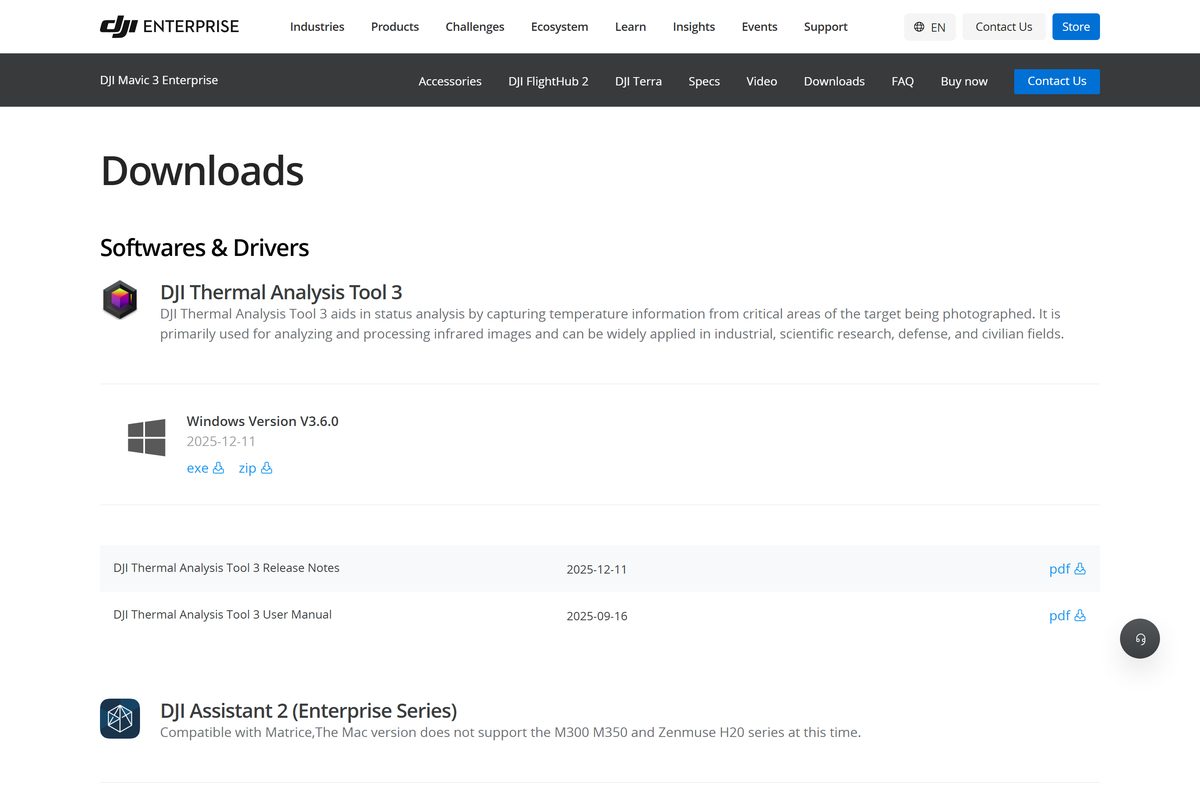Go to the DJI Terra tab
The image size is (1200, 792).
pos(638,81)
